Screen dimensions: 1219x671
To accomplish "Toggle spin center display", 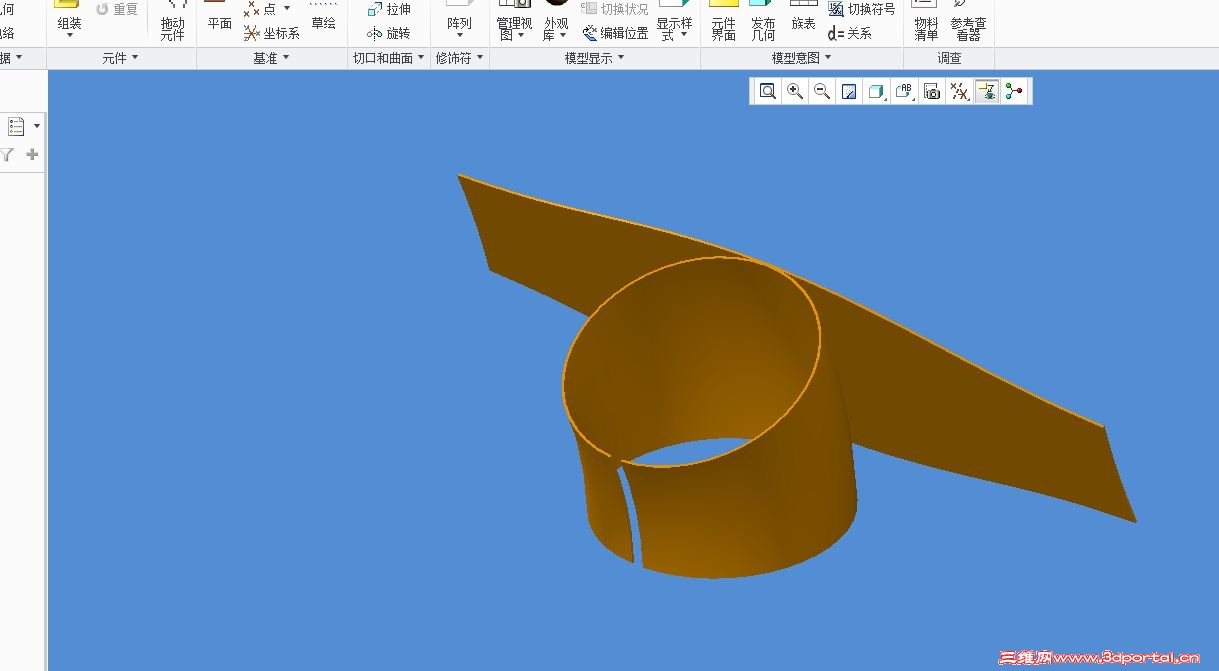I will (1015, 92).
